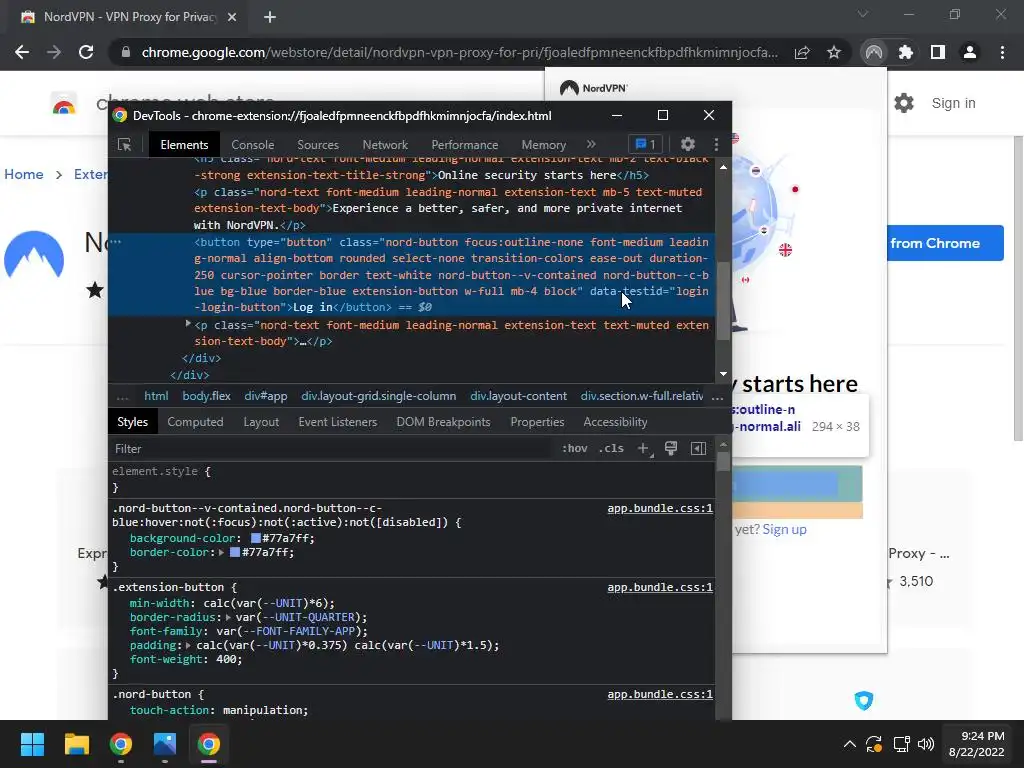This screenshot has width=1024, height=768.
Task: Open border-color #77a7ff color swatch
Action: tap(234, 552)
